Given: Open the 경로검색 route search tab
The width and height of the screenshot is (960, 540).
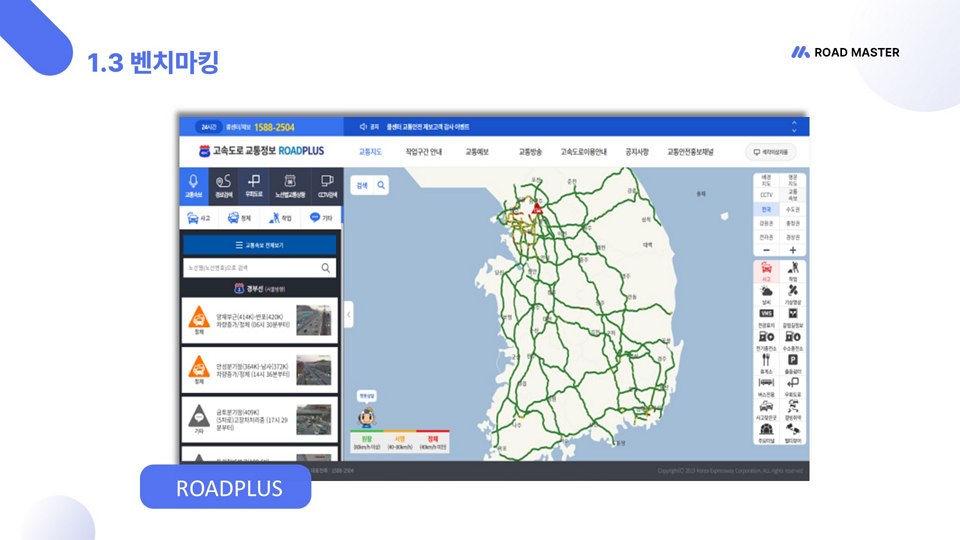Looking at the screenshot, I should (x=223, y=186).
